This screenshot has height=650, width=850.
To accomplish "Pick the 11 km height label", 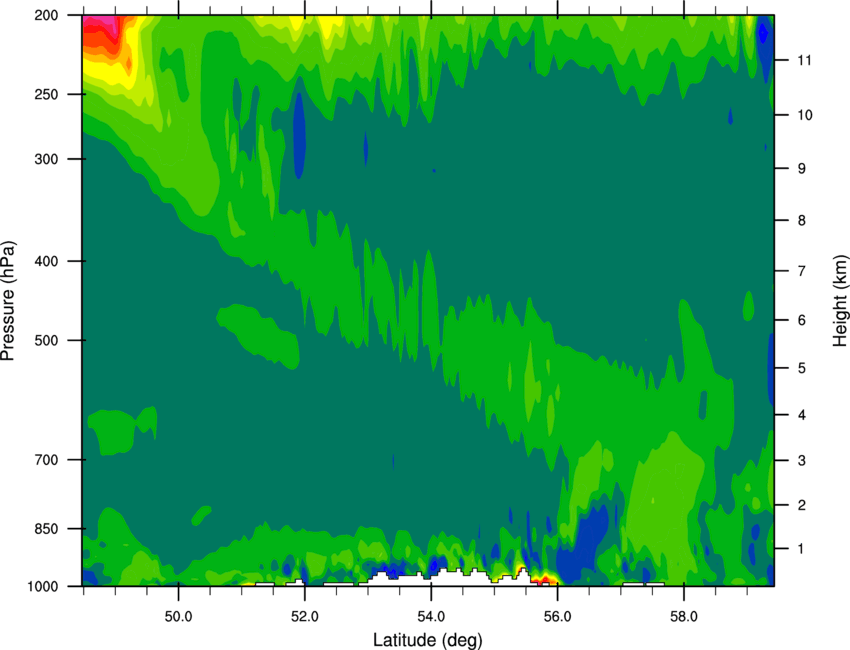I will tap(804, 60).
